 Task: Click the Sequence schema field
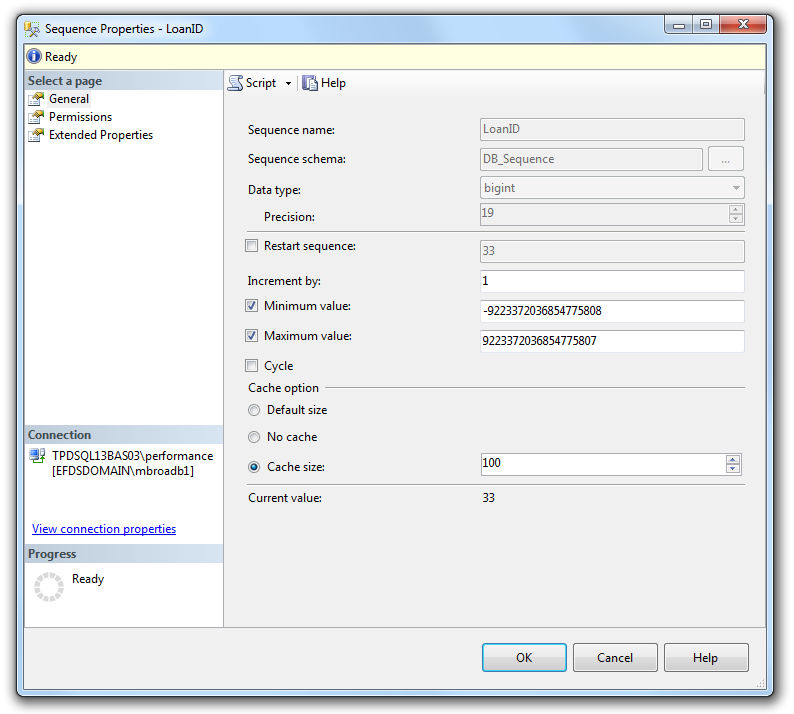(x=591, y=159)
